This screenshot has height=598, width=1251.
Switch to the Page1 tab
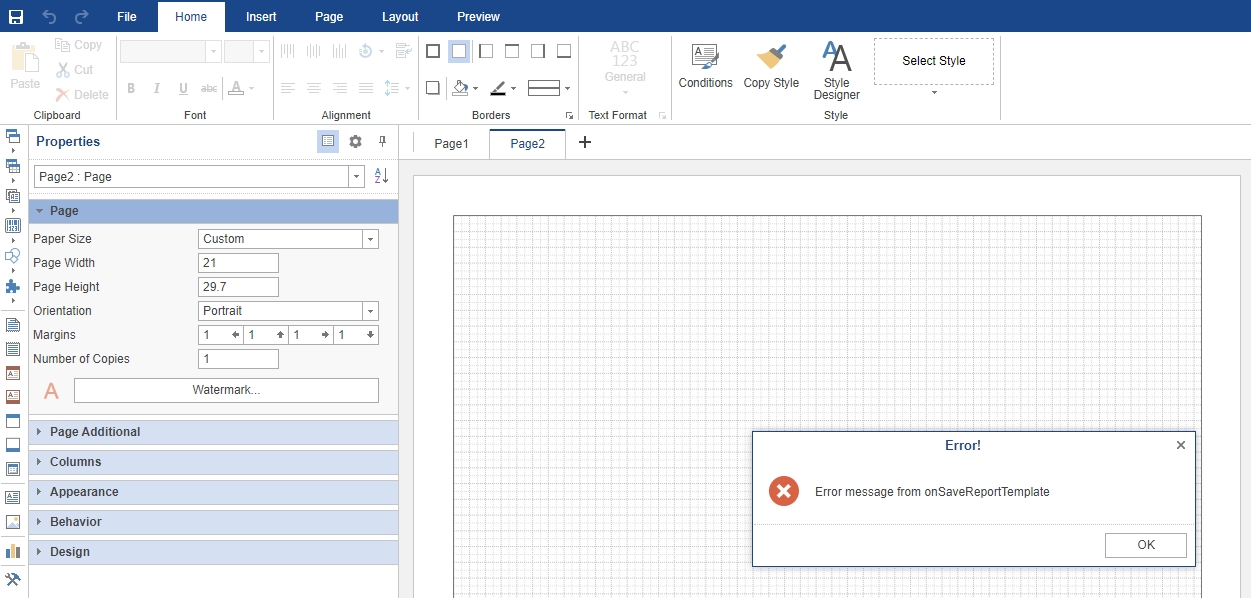[451, 144]
